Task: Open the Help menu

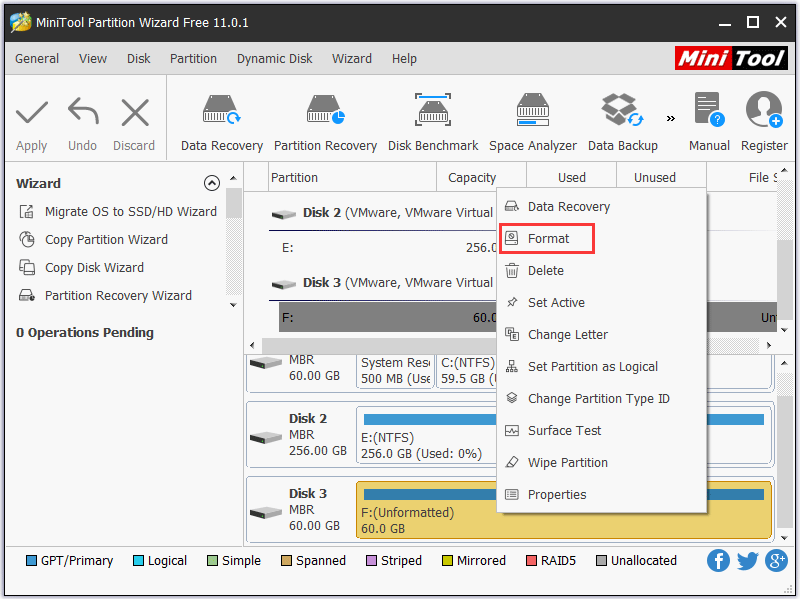Action: click(404, 59)
